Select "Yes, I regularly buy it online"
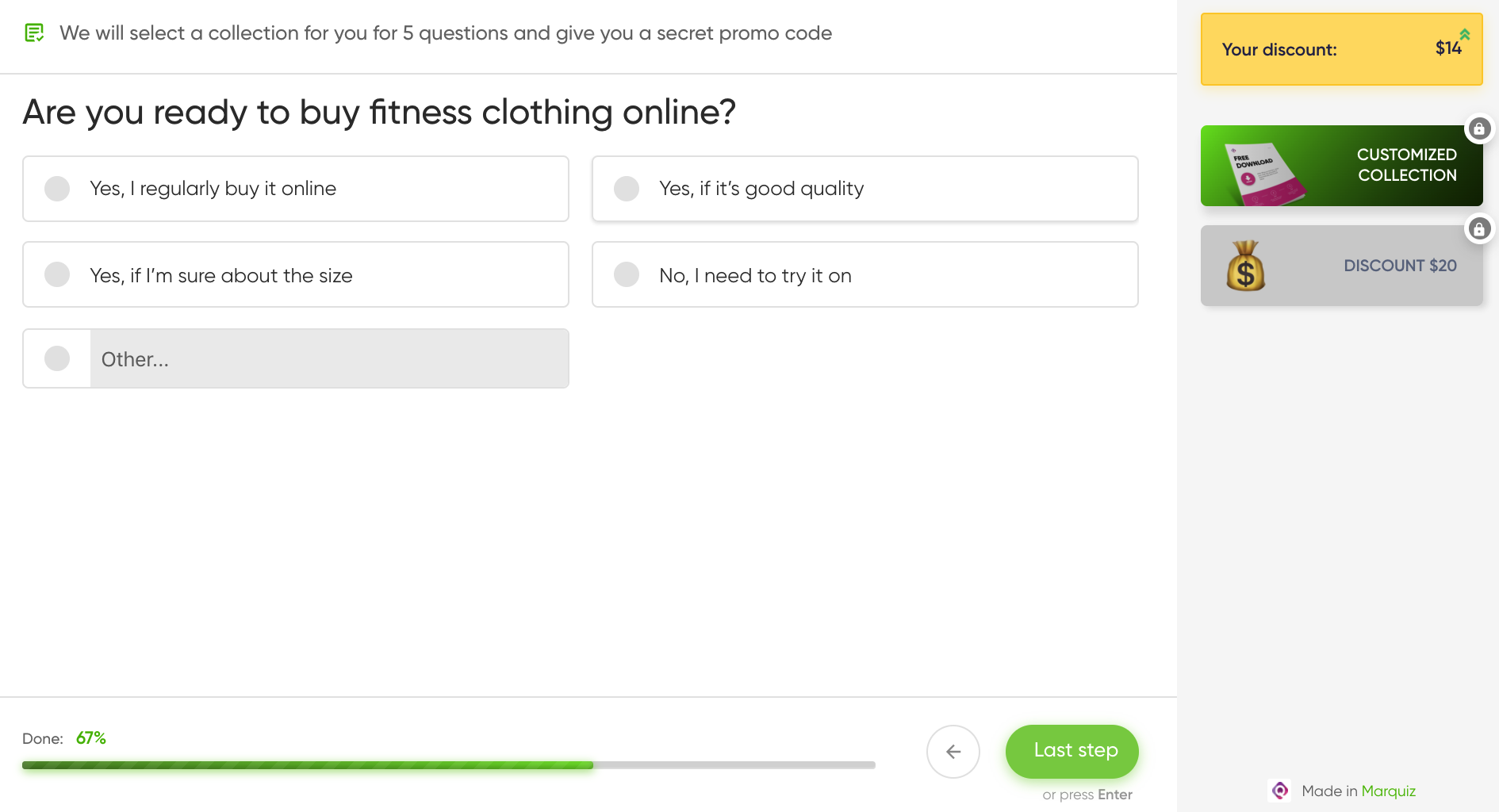Viewport: 1499px width, 812px height. click(296, 189)
